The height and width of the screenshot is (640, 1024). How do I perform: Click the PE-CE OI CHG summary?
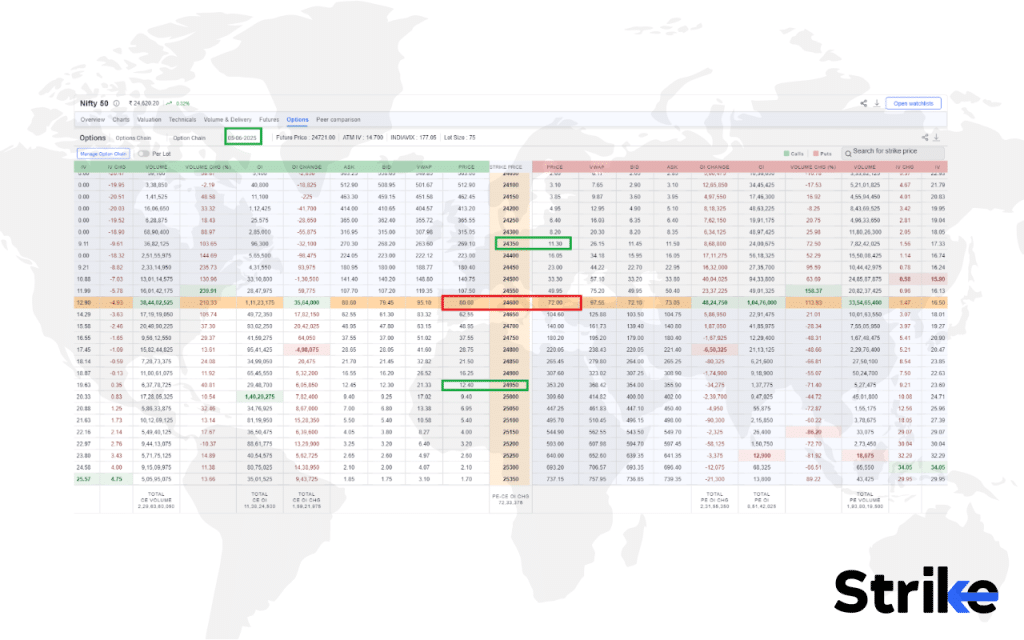(510, 500)
